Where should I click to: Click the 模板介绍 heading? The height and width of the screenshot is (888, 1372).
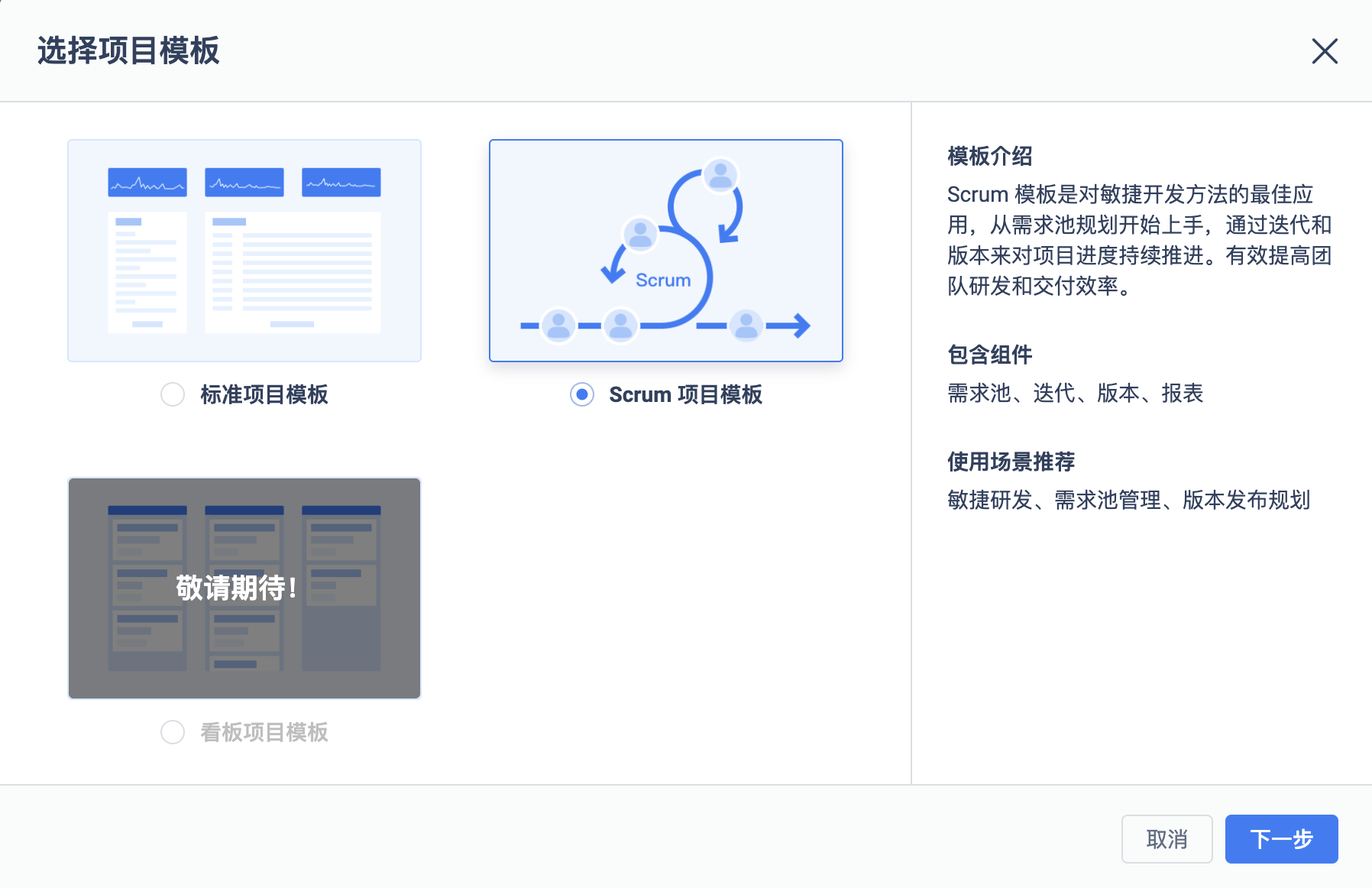pyautogui.click(x=990, y=156)
